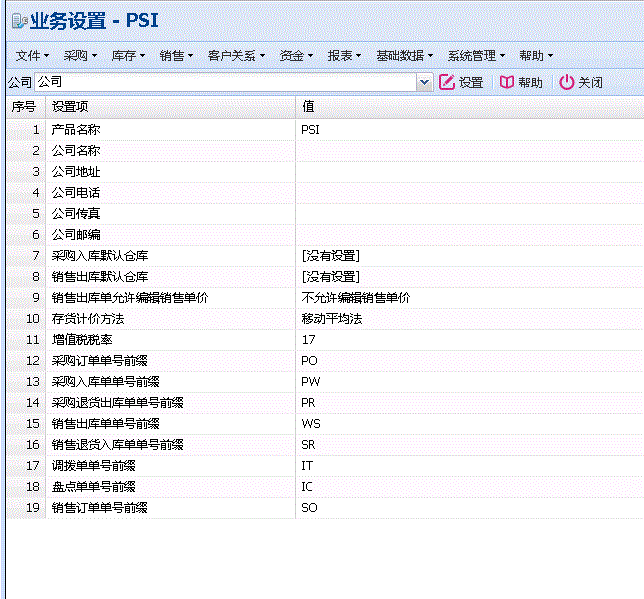The height and width of the screenshot is (599, 644).
Task: Expand the 帮助 menu in menu bar
Action: 536,55
